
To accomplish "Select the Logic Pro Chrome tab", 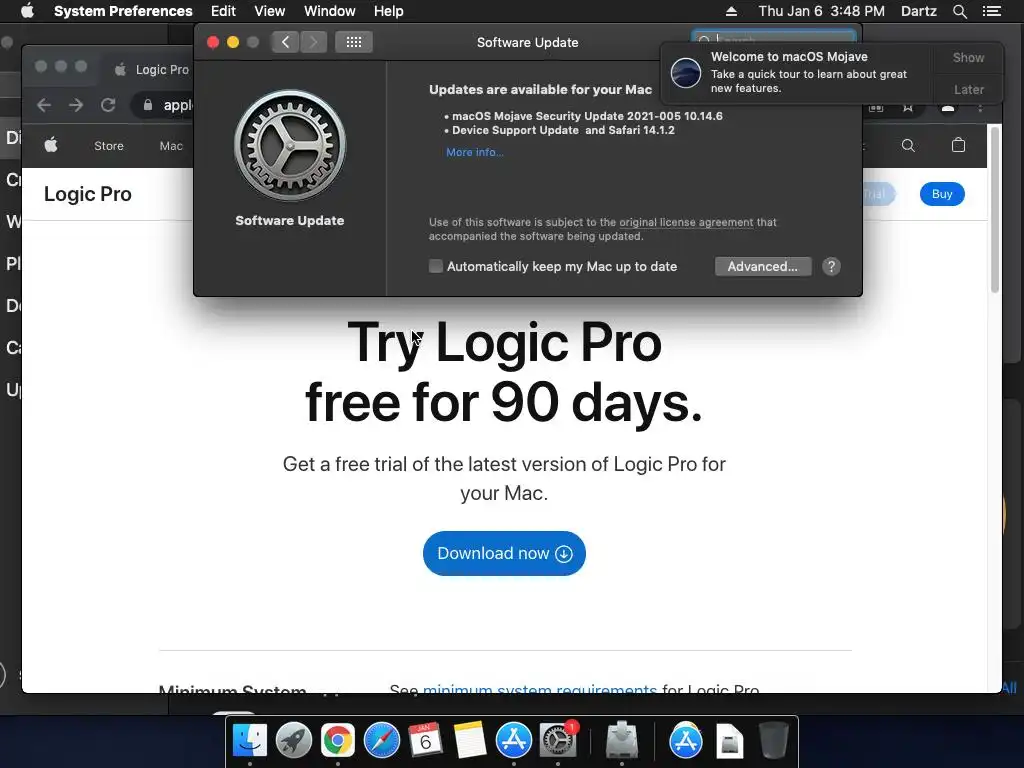I will coord(152,69).
